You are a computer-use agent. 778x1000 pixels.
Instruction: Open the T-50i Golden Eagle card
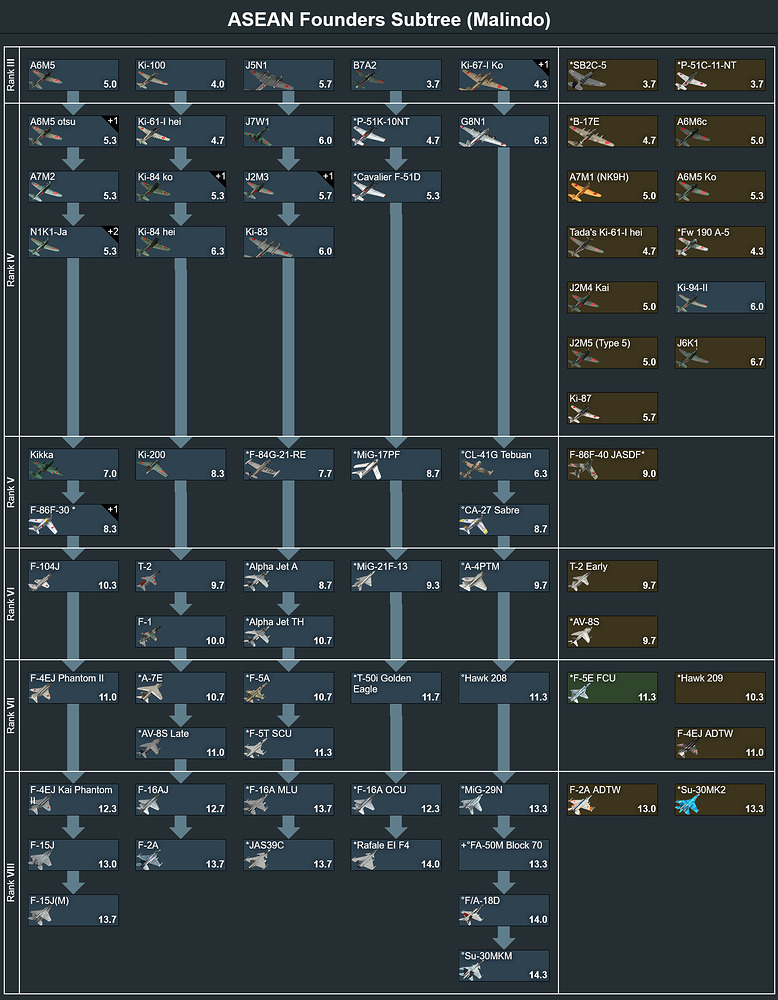tap(395, 687)
